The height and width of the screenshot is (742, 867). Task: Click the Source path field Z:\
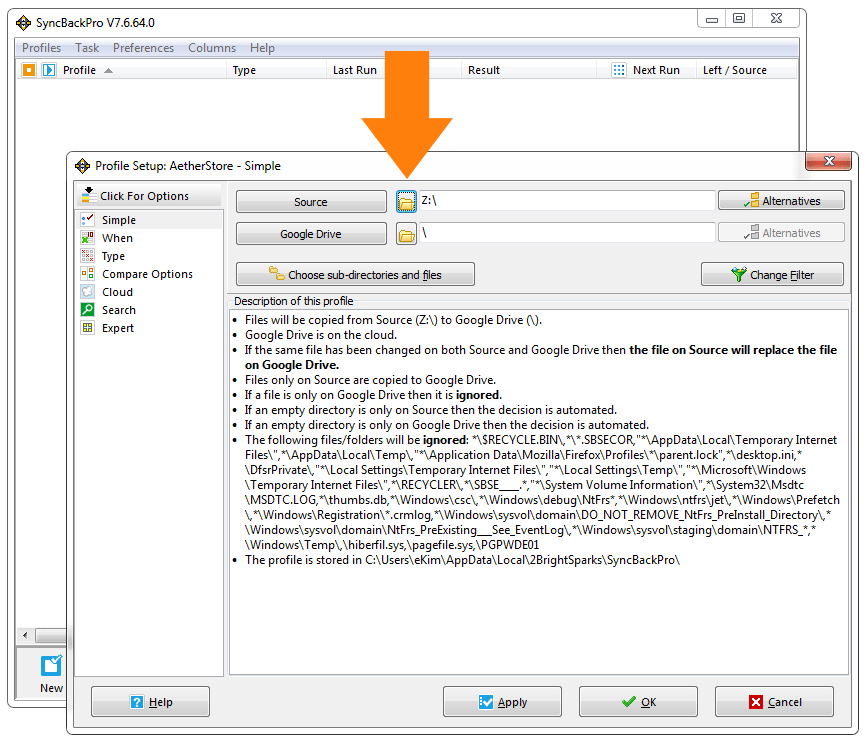point(567,201)
